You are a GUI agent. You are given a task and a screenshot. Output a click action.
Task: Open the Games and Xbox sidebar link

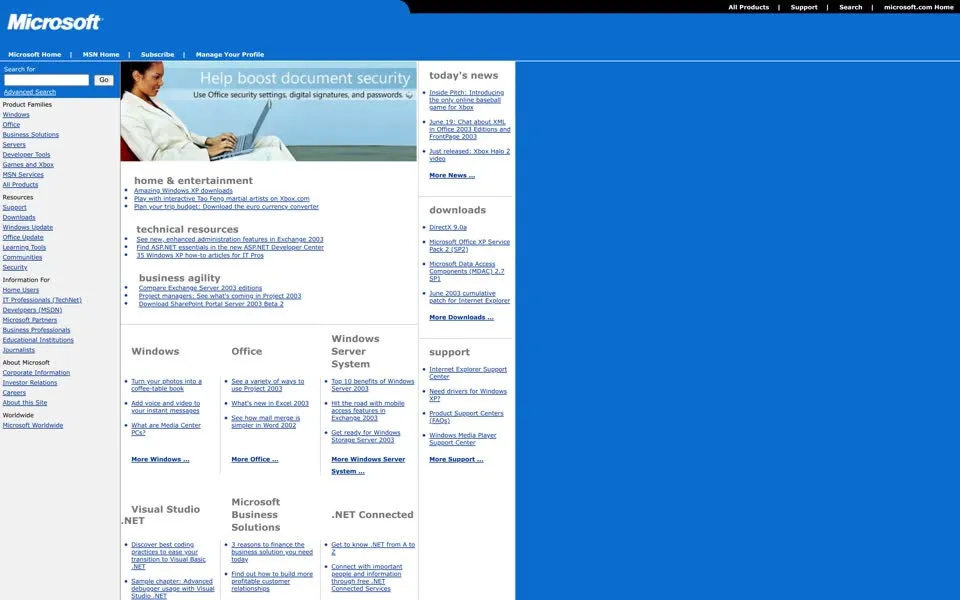pyautogui.click(x=28, y=165)
